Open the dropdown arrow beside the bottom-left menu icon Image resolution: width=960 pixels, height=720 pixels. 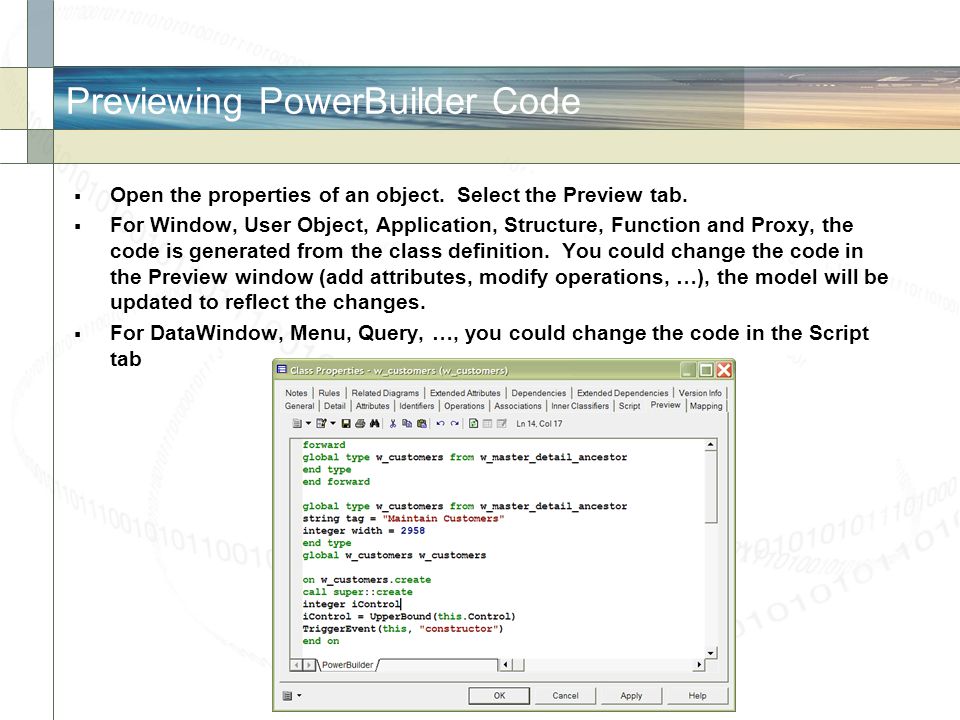(x=299, y=696)
